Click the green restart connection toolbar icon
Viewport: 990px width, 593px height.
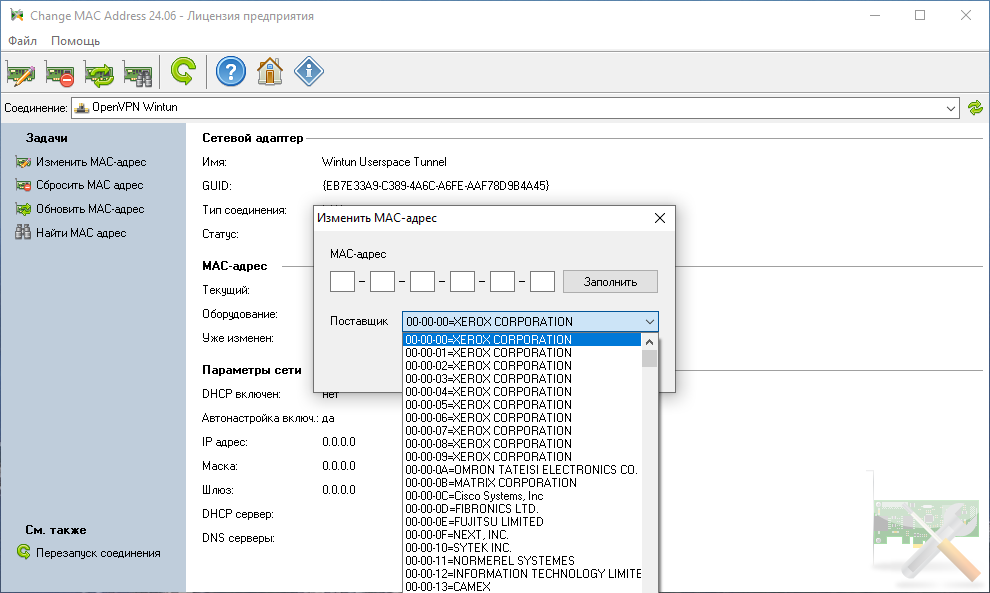click(183, 71)
